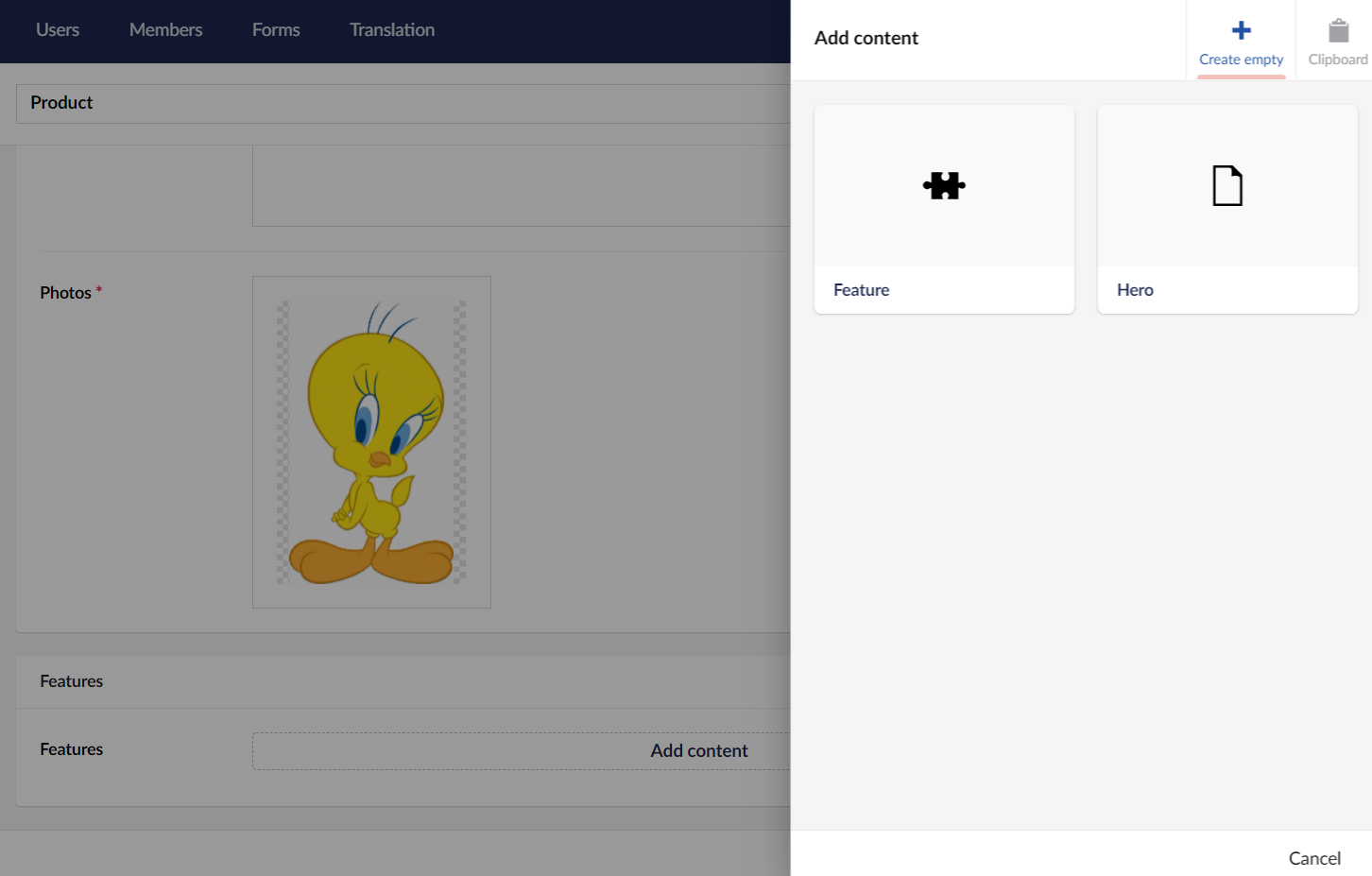Open the Translation section
This screenshot has height=876, width=1372.
click(x=392, y=30)
